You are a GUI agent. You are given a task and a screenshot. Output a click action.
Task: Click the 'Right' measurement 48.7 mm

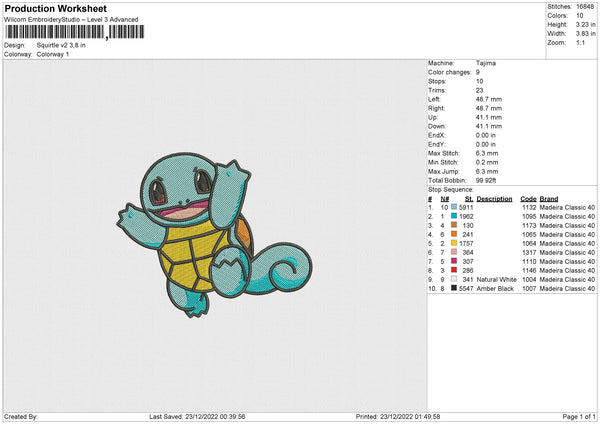[489, 108]
